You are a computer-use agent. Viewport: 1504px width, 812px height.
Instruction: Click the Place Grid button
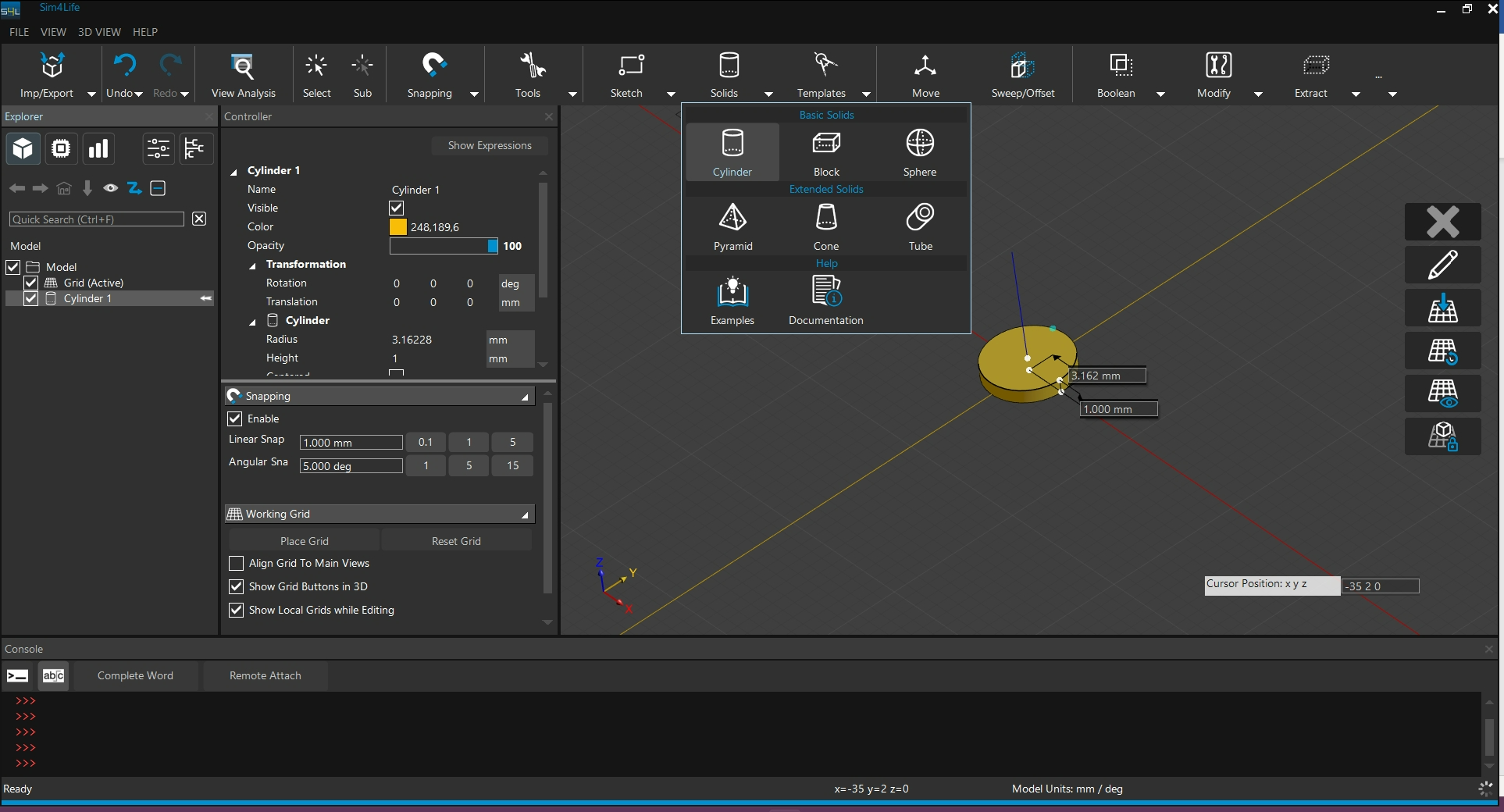click(x=304, y=541)
